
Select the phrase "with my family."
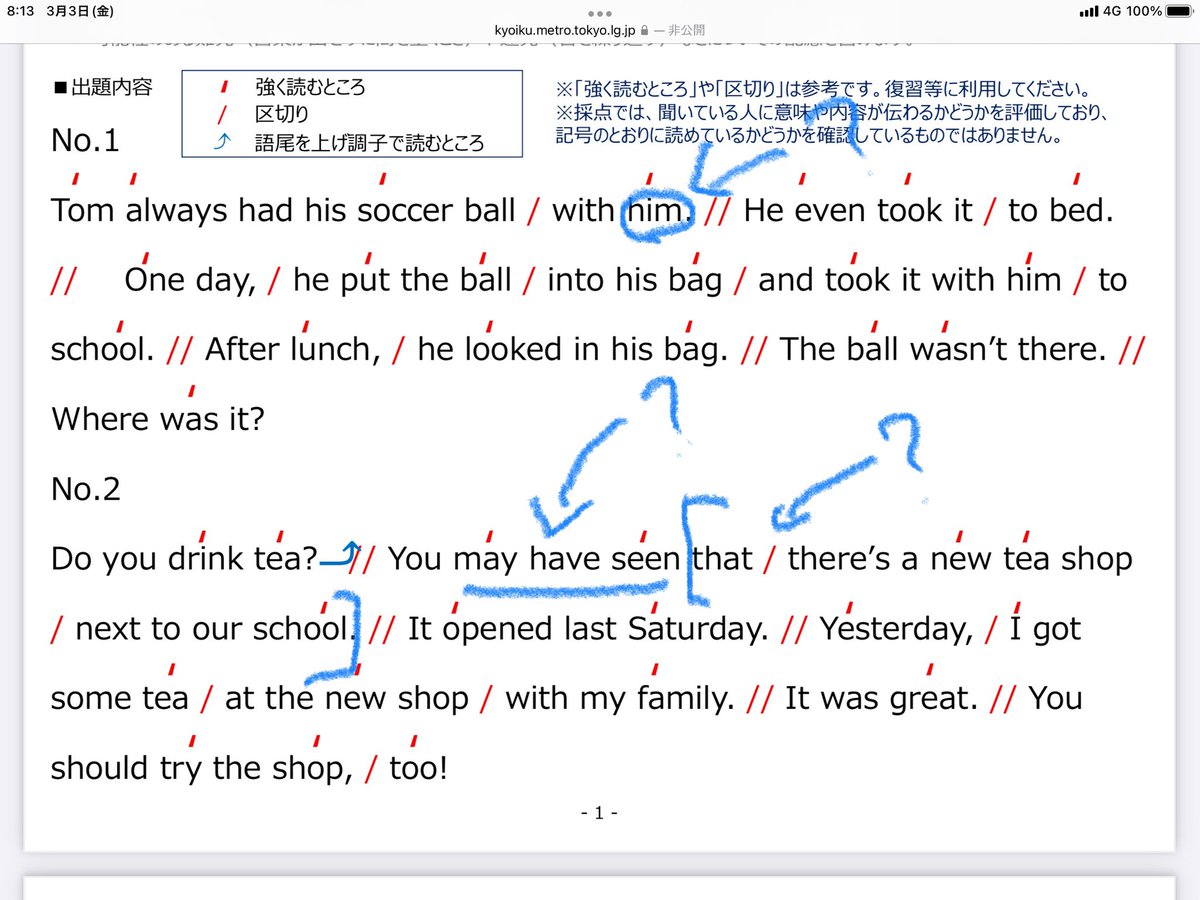click(x=620, y=698)
